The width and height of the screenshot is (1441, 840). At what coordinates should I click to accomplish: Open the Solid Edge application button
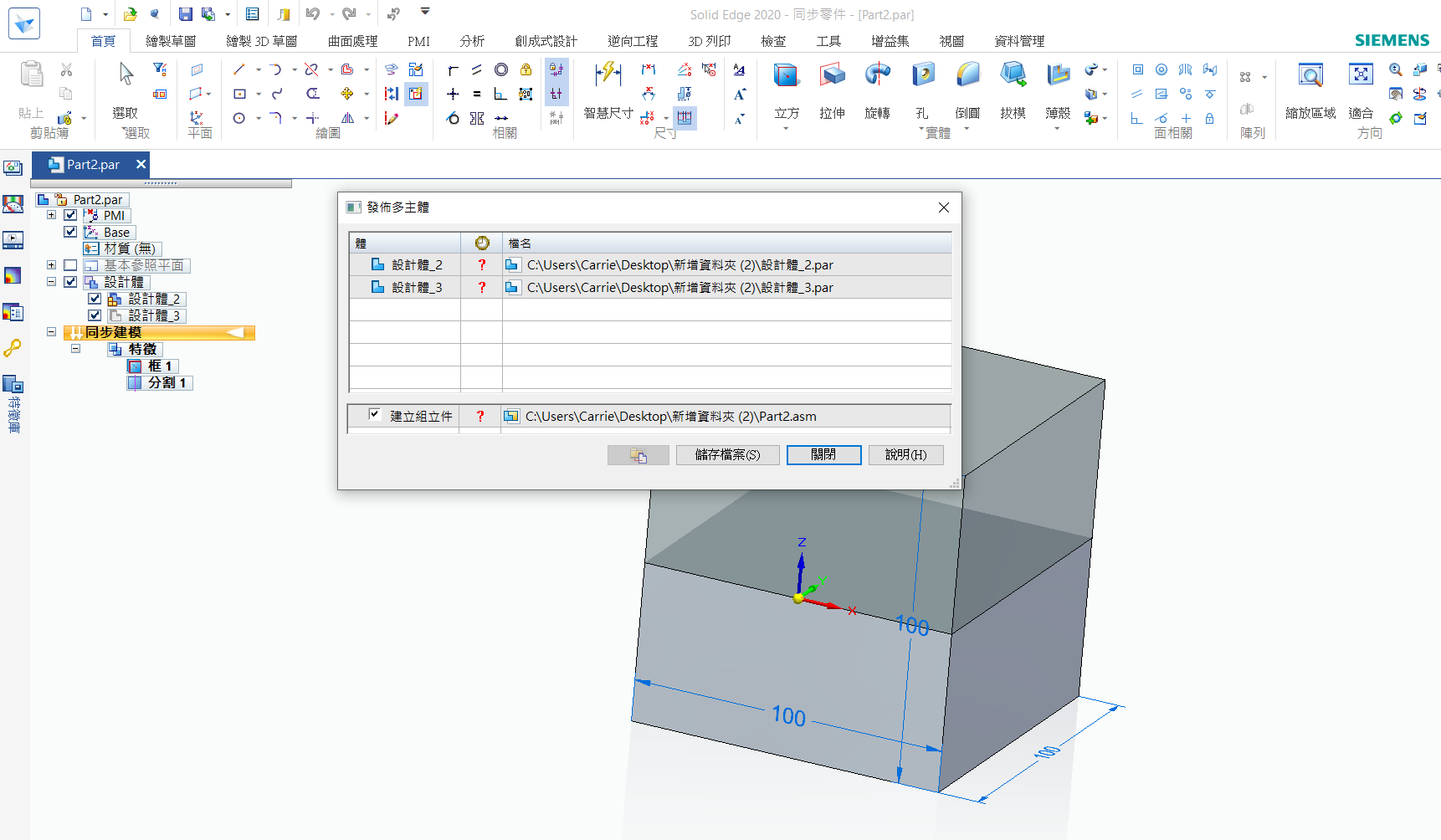(x=24, y=23)
